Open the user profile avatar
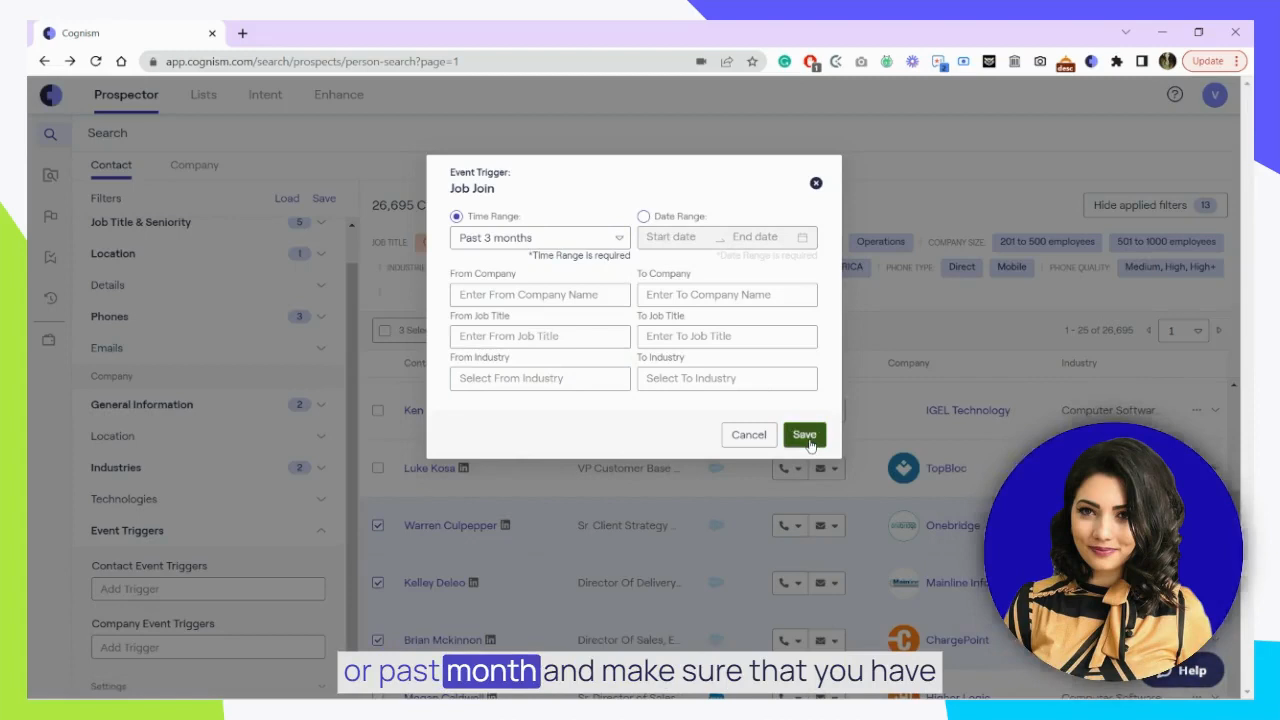1280x720 pixels. click(1215, 95)
